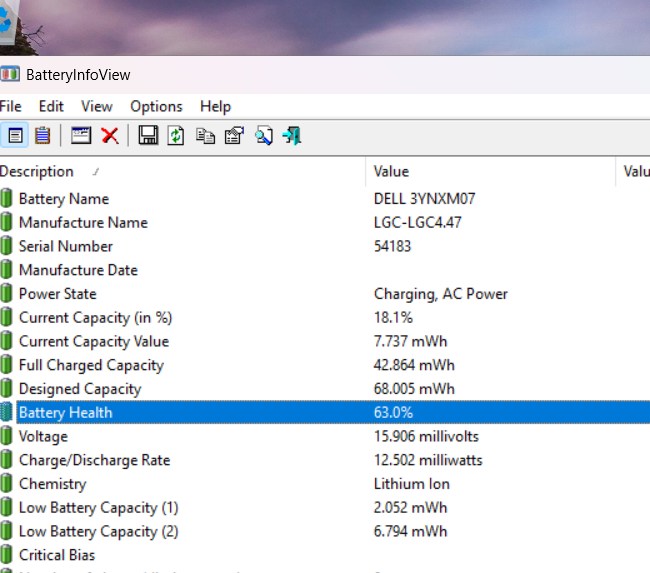650x573 pixels.
Task: Click the battery icon beside Battery Name
Action: (x=6, y=198)
